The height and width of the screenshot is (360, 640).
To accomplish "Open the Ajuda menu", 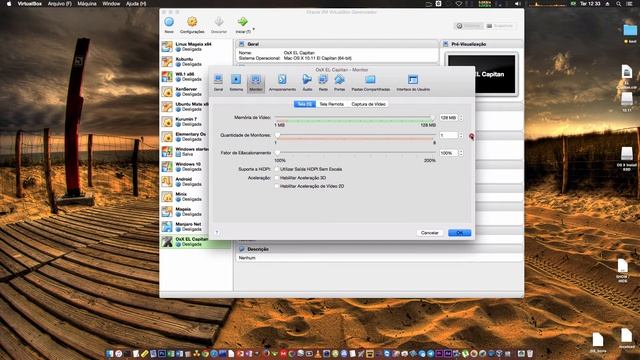I will (136, 4).
